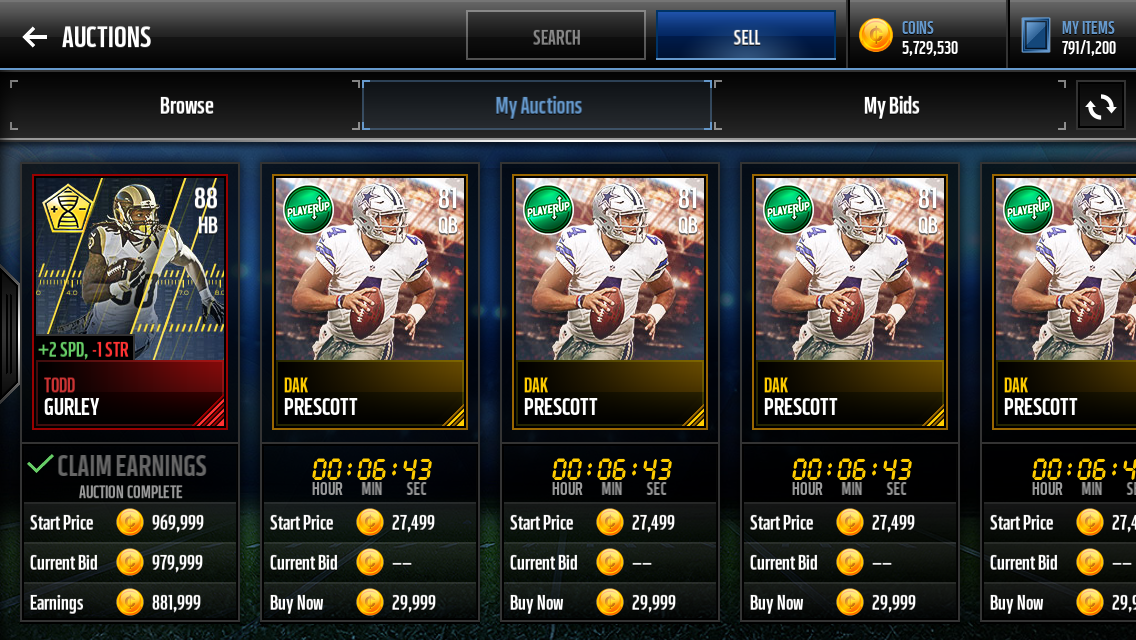Go back using the Auctions arrow
This screenshot has width=1136, height=640.
pos(34,37)
